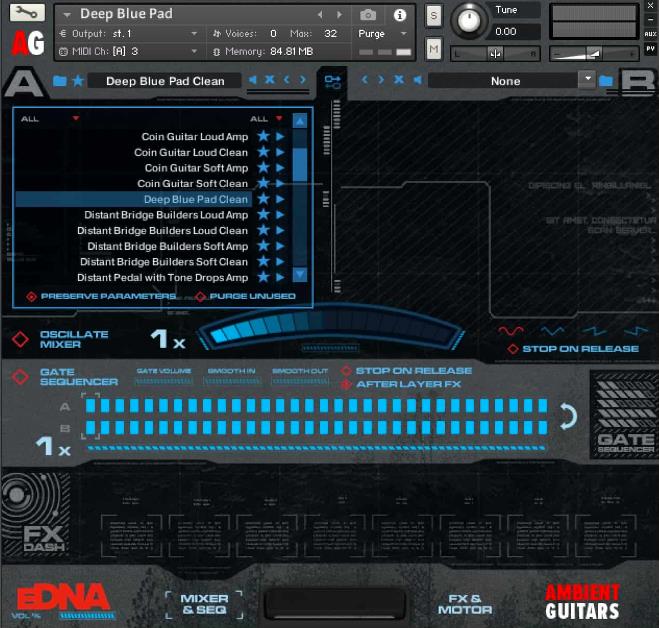This screenshot has width=659, height=628.
Task: Open the right ALL filter dropdown
Action: [x=266, y=119]
